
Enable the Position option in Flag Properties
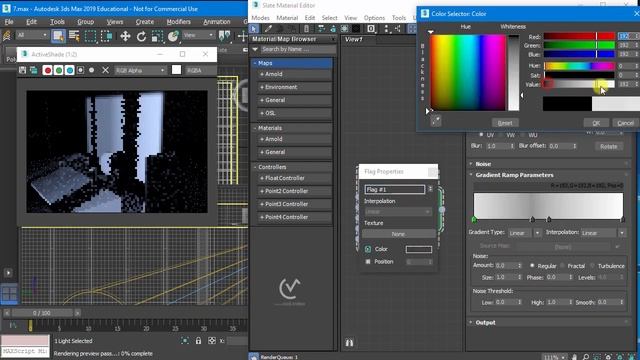368,262
